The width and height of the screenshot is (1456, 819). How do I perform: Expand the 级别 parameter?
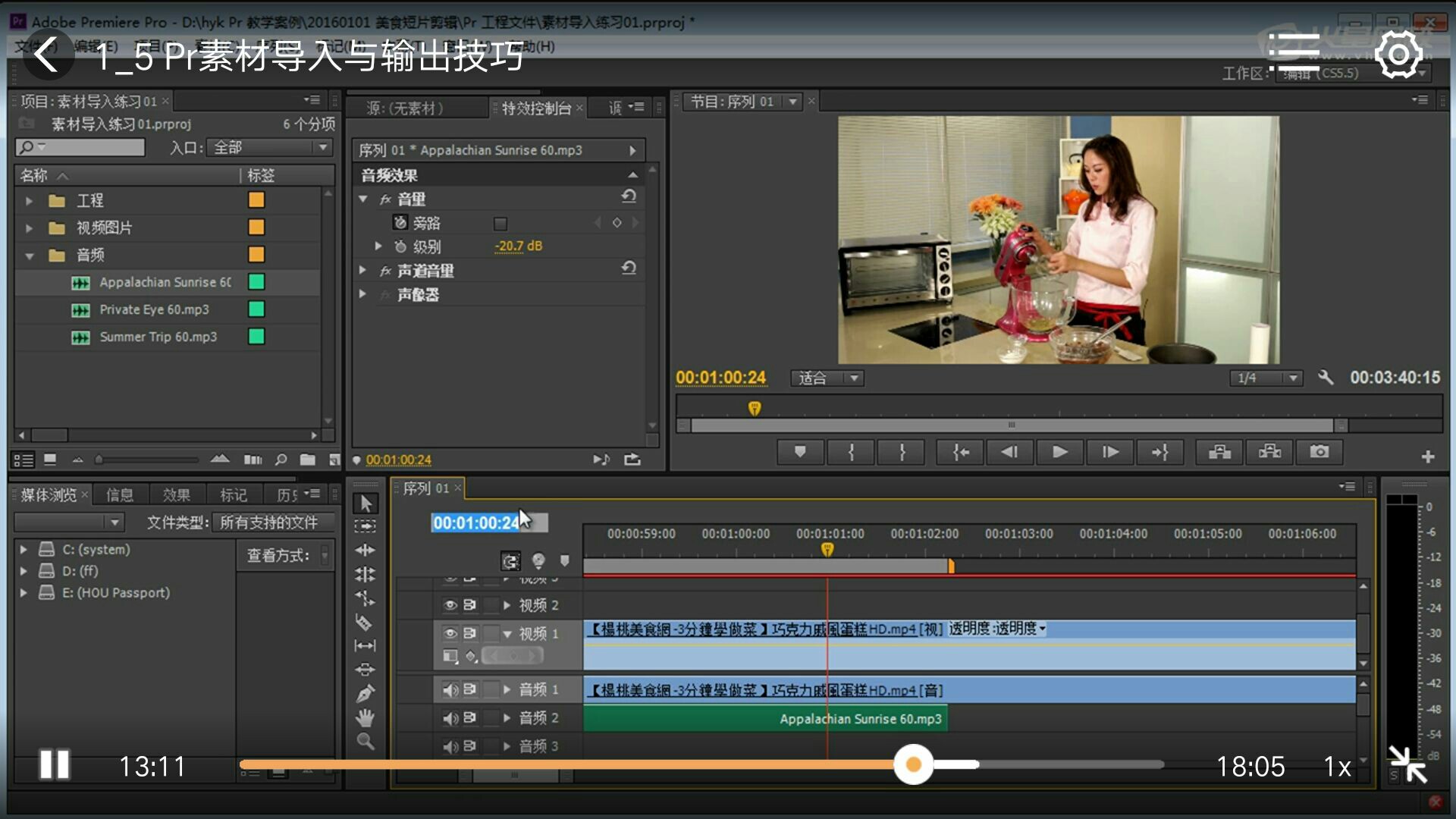(378, 246)
